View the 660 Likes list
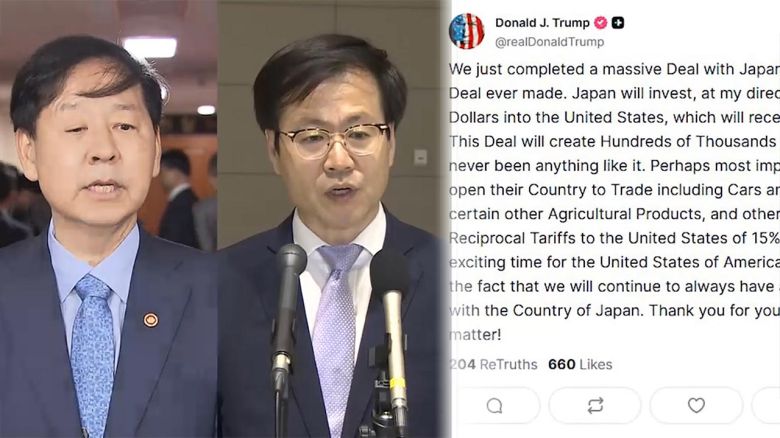Viewport: 780px width, 438px height. (x=580, y=364)
